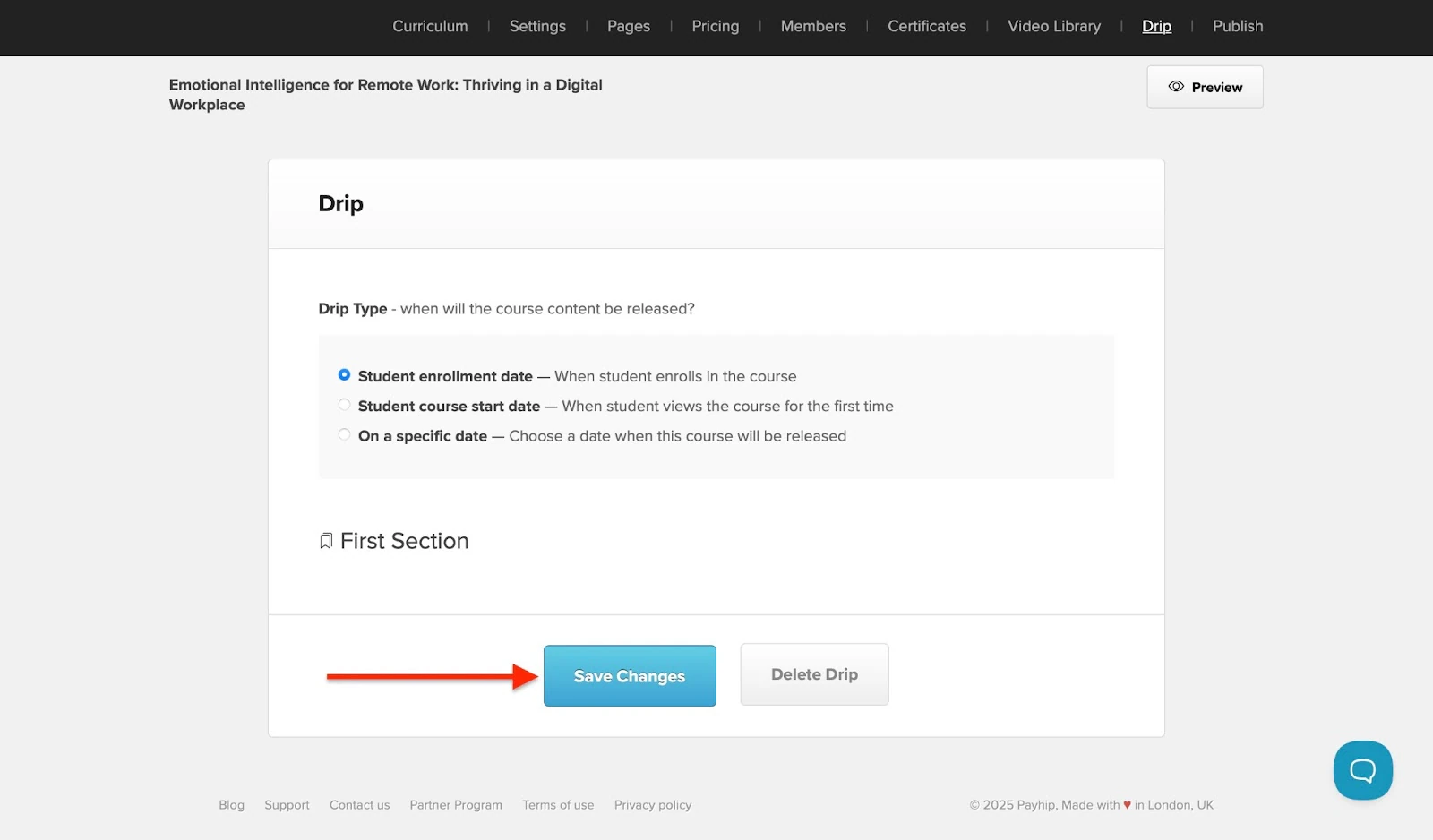1433x840 pixels.
Task: Click the '© 2025 Payhip' copyright text
Action: (1091, 805)
